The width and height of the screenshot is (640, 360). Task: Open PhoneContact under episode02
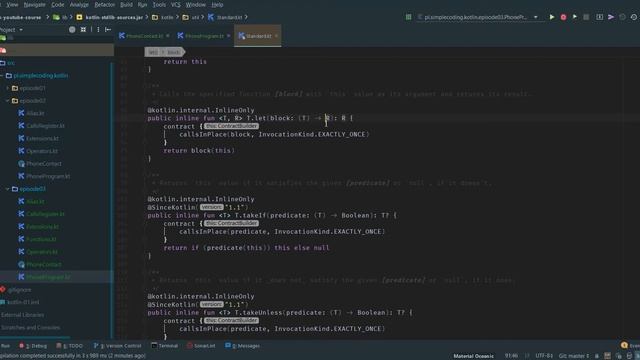[x=40, y=164]
